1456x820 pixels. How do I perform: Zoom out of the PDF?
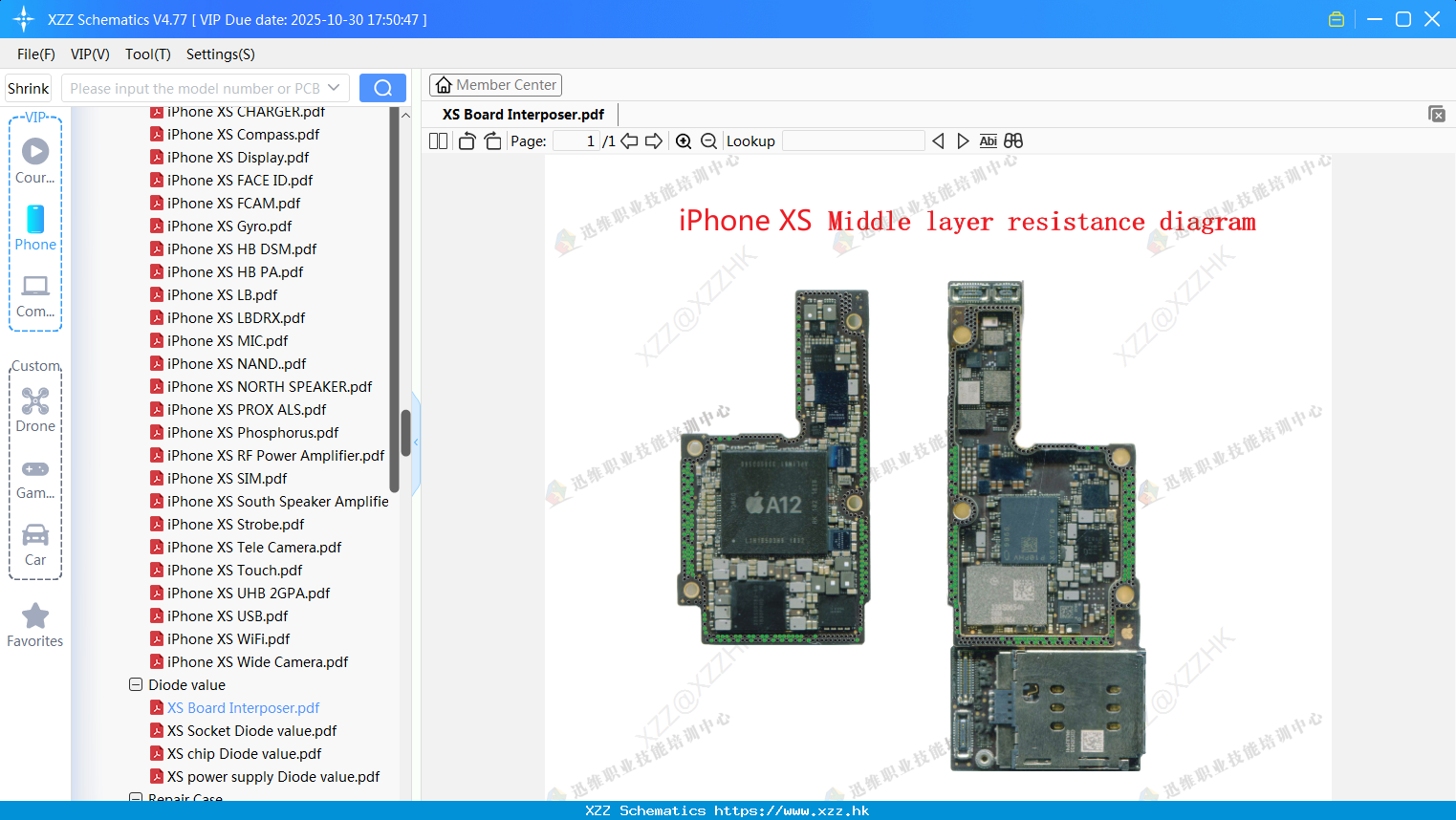pos(708,140)
